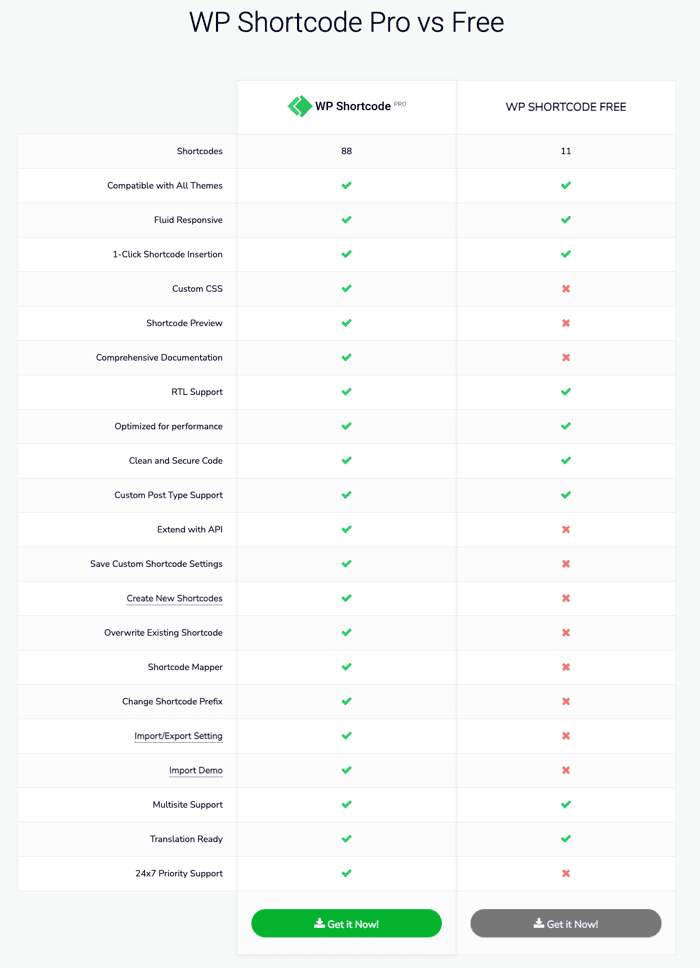Click the green Get it Now button
700x968 pixels.
pyautogui.click(x=346, y=923)
